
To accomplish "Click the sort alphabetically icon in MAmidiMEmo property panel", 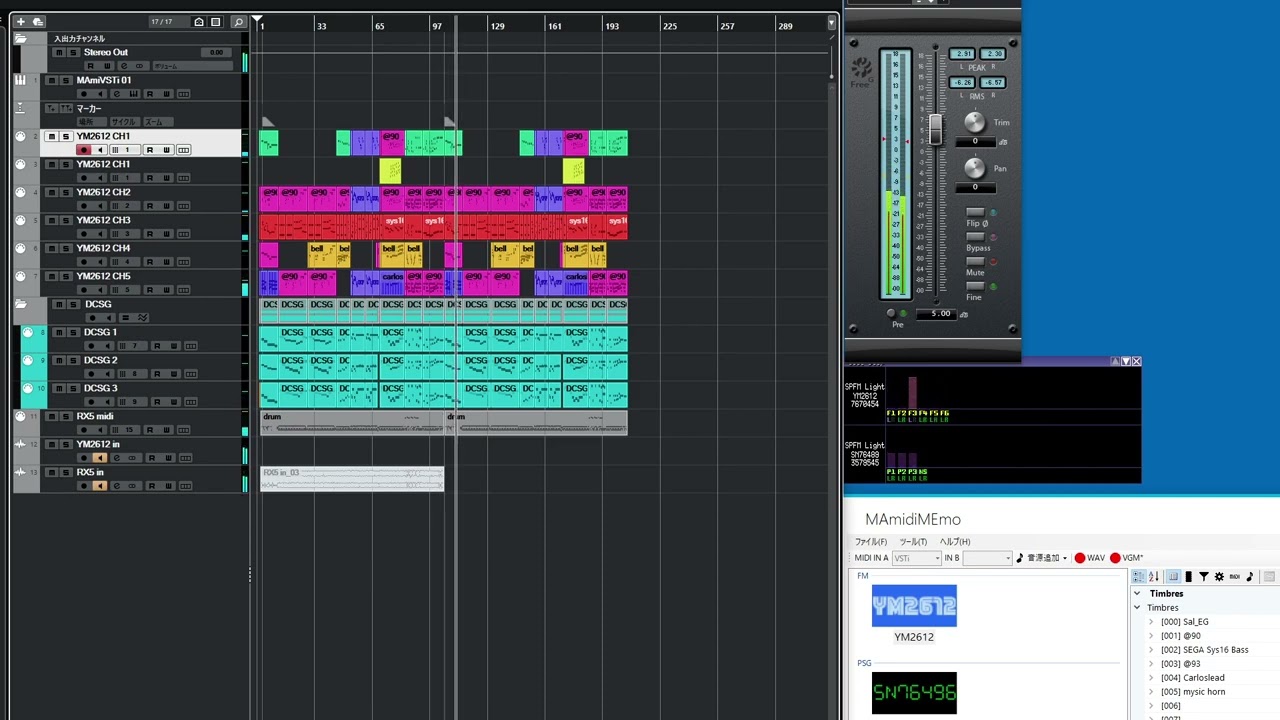I will click(x=1153, y=577).
